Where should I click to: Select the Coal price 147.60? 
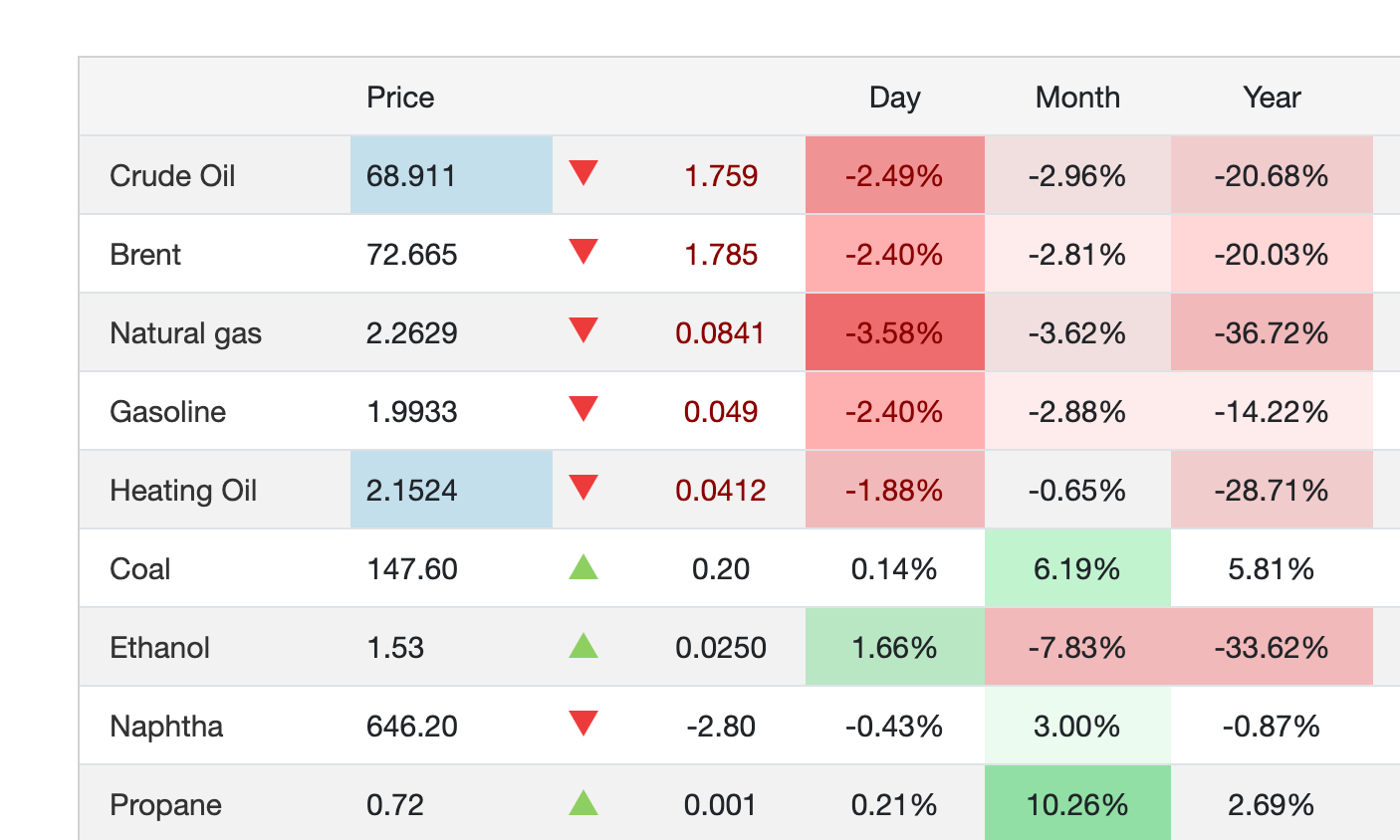coord(411,569)
